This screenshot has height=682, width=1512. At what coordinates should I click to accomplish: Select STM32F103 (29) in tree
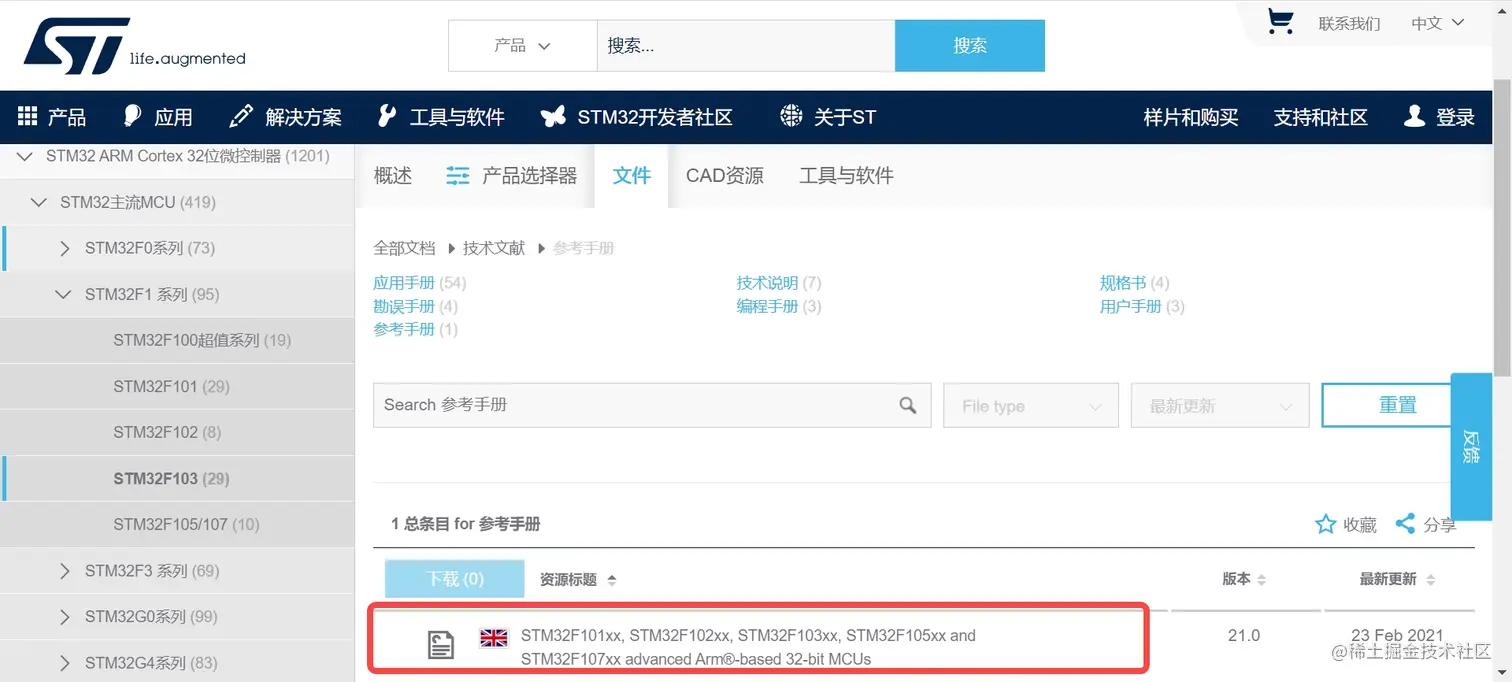[x=171, y=478]
